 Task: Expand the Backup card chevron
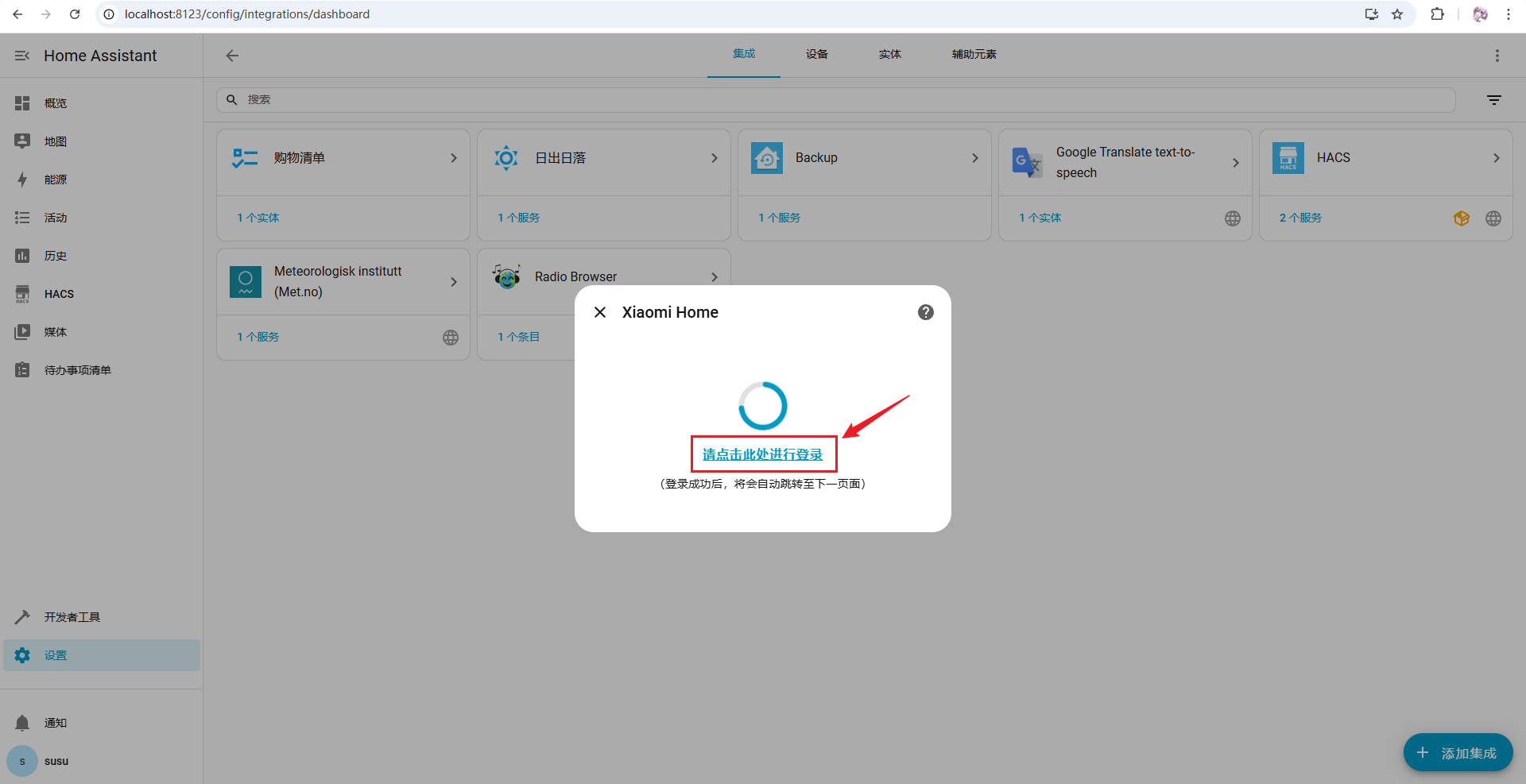coord(975,158)
